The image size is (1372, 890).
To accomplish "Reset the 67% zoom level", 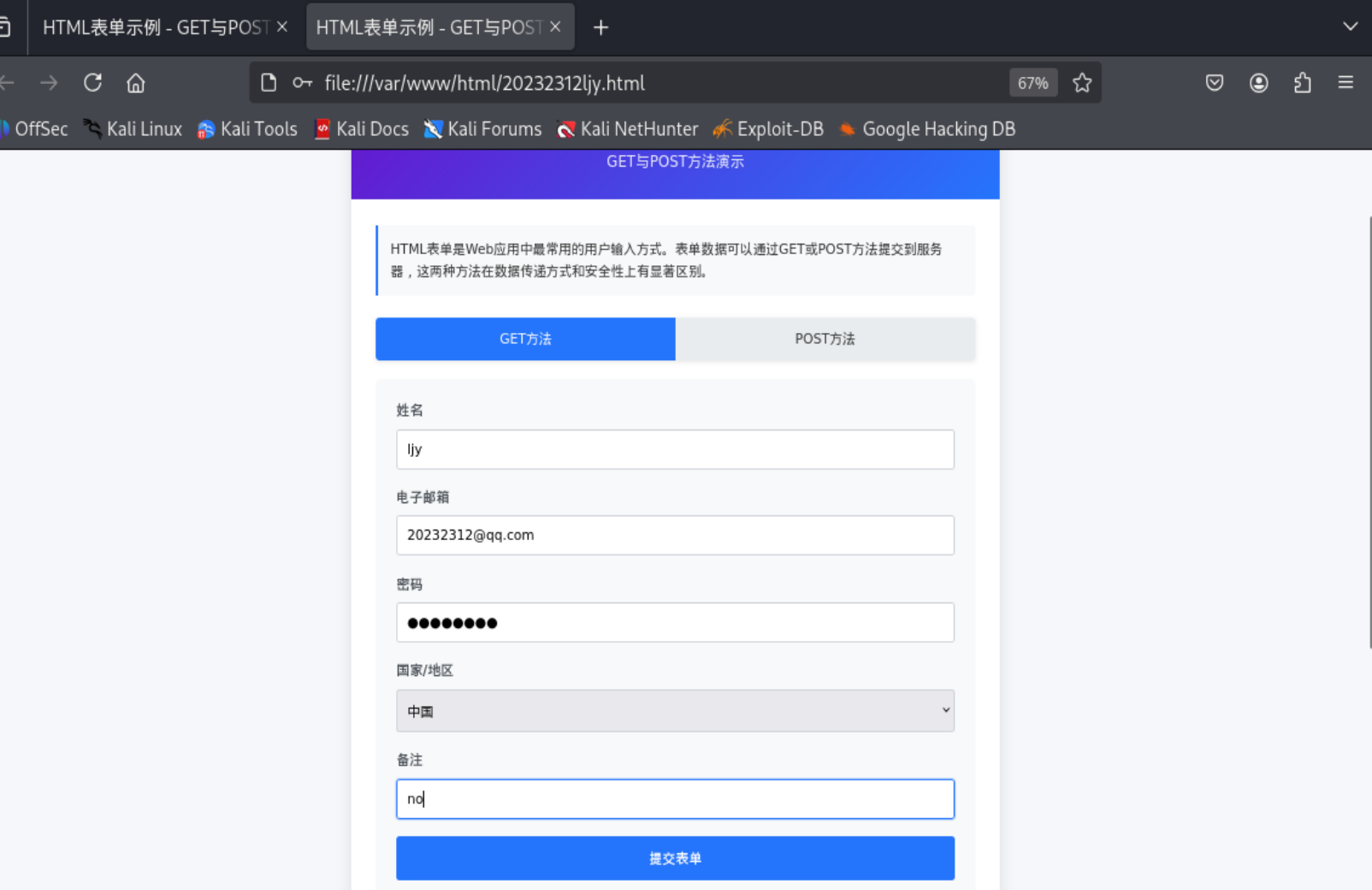I will click(x=1032, y=83).
